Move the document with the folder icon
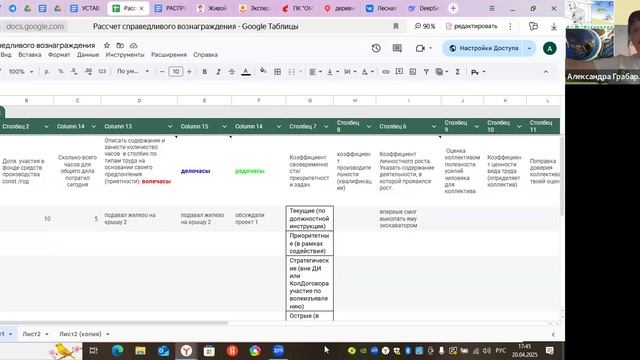Viewport: 640px width, 360px height. [120, 45]
